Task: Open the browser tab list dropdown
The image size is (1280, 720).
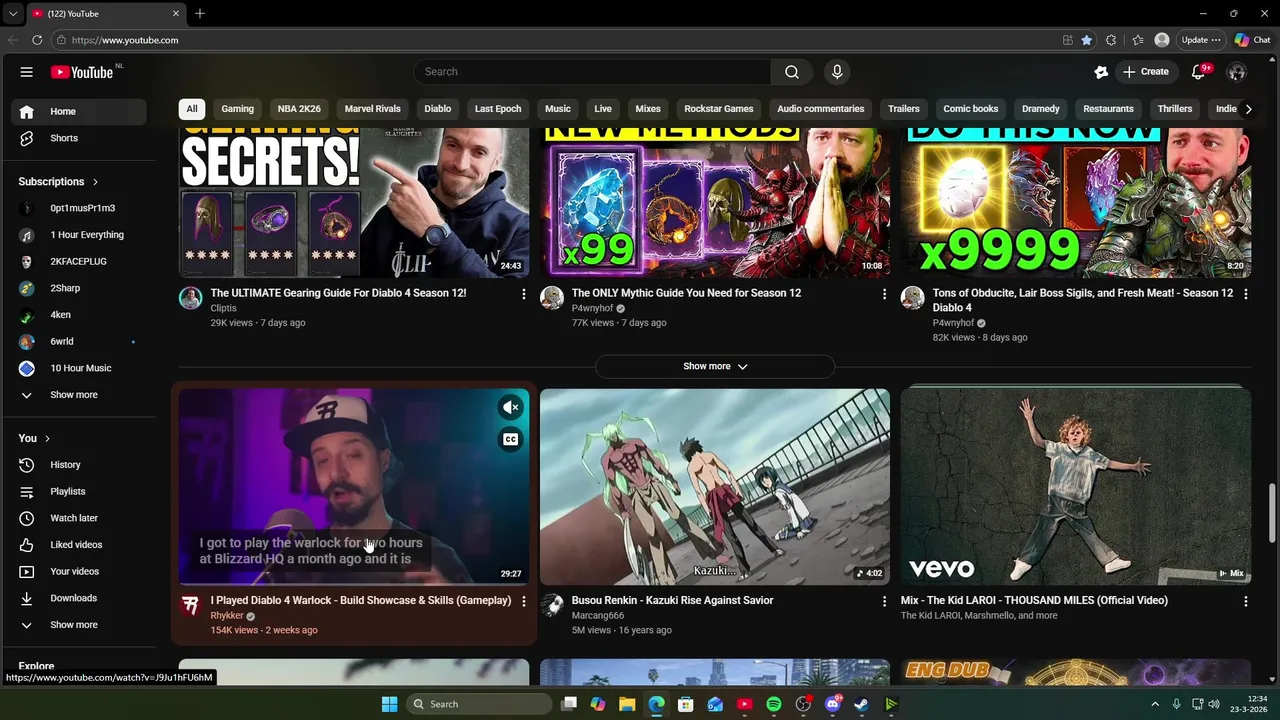Action: click(x=12, y=13)
